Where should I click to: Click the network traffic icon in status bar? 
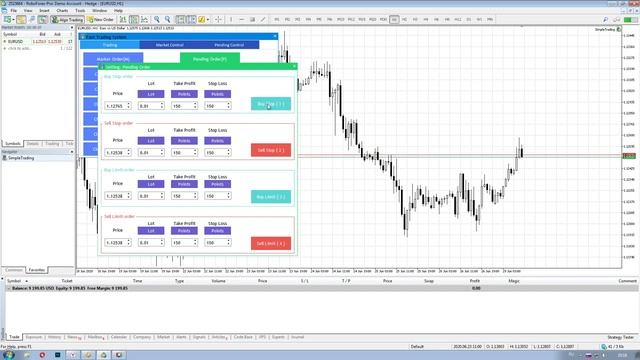[x=604, y=347]
